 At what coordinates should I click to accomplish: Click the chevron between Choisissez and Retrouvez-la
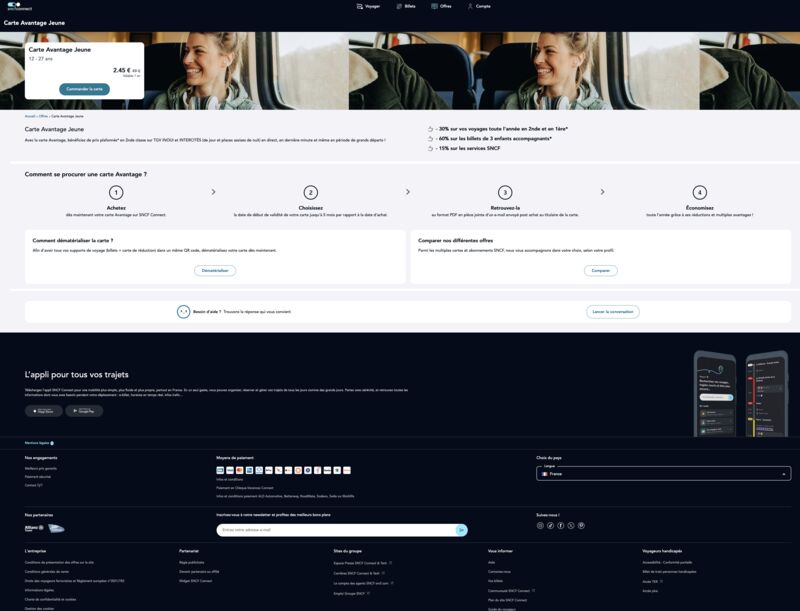[408, 192]
